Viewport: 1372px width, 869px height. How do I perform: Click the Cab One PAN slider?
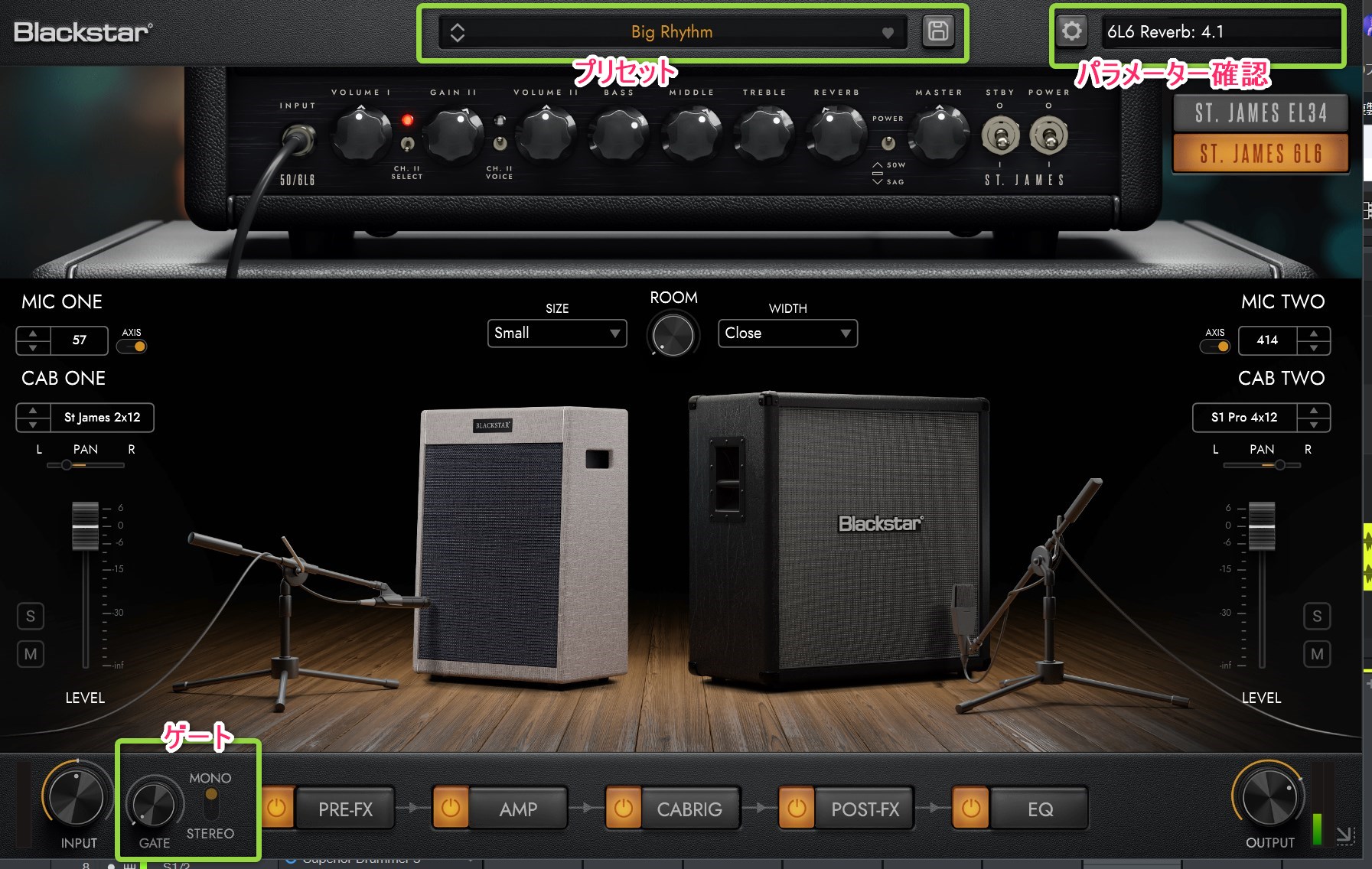click(85, 465)
